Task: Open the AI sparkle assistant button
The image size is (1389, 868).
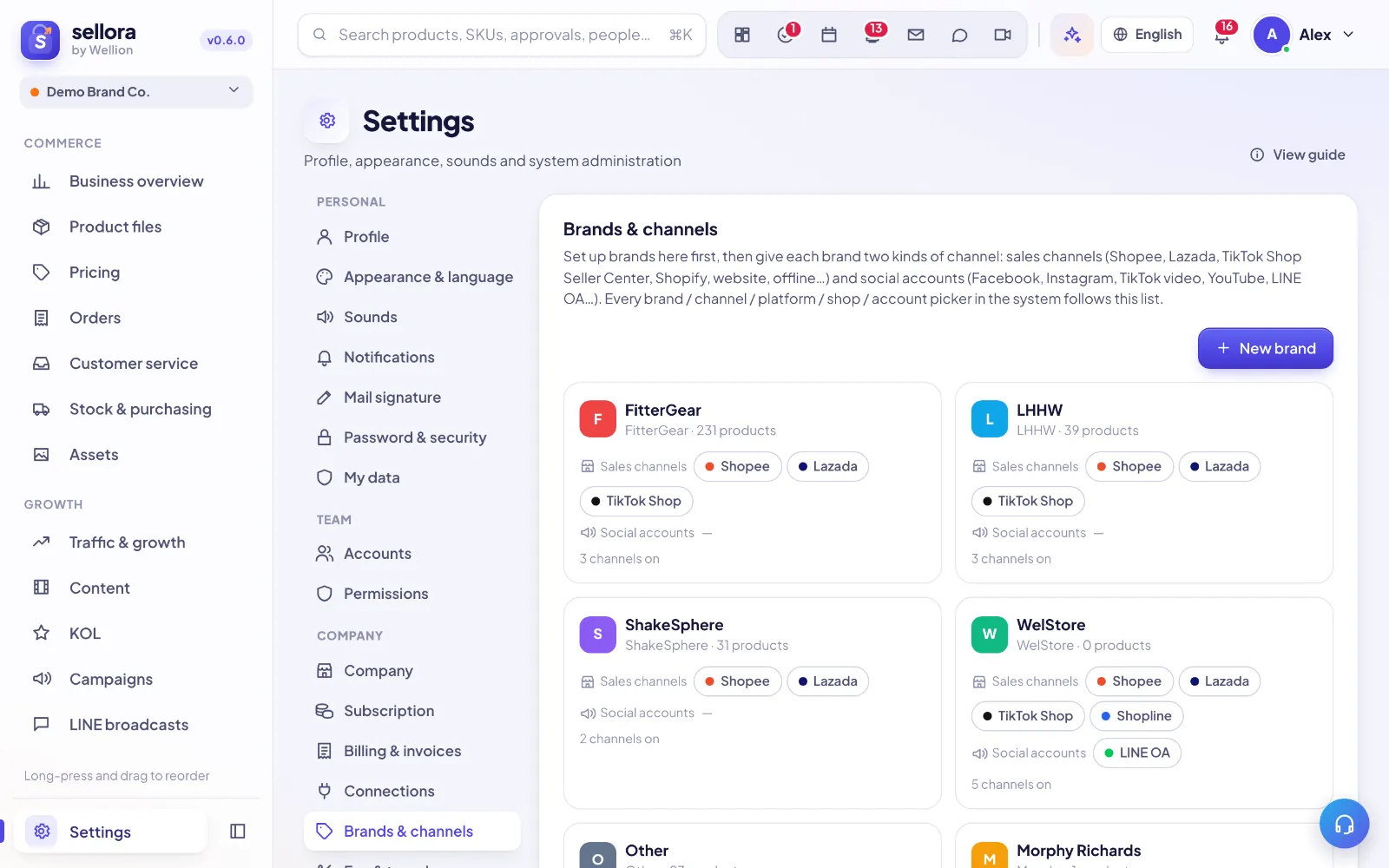Action: [x=1072, y=35]
